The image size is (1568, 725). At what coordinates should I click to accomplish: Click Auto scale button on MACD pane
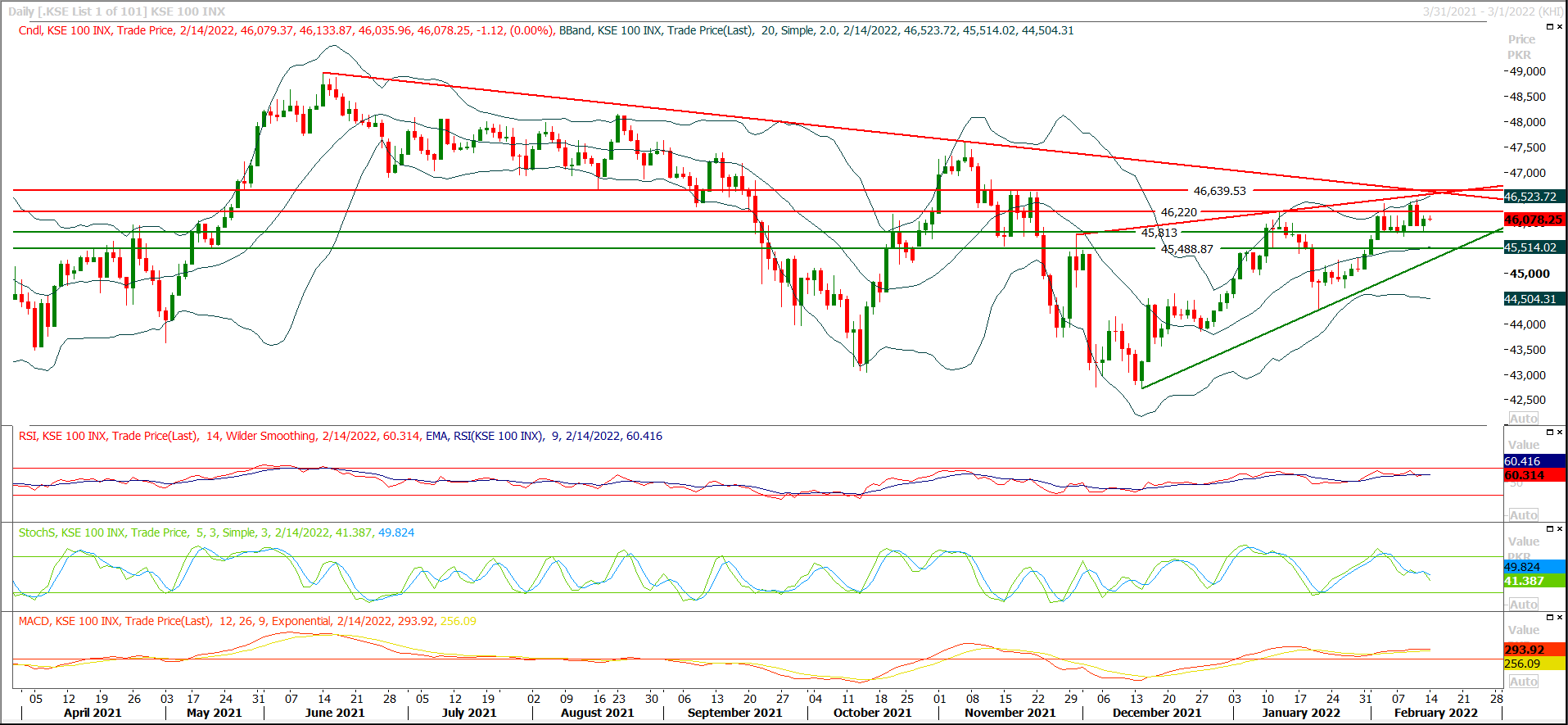(1523, 681)
